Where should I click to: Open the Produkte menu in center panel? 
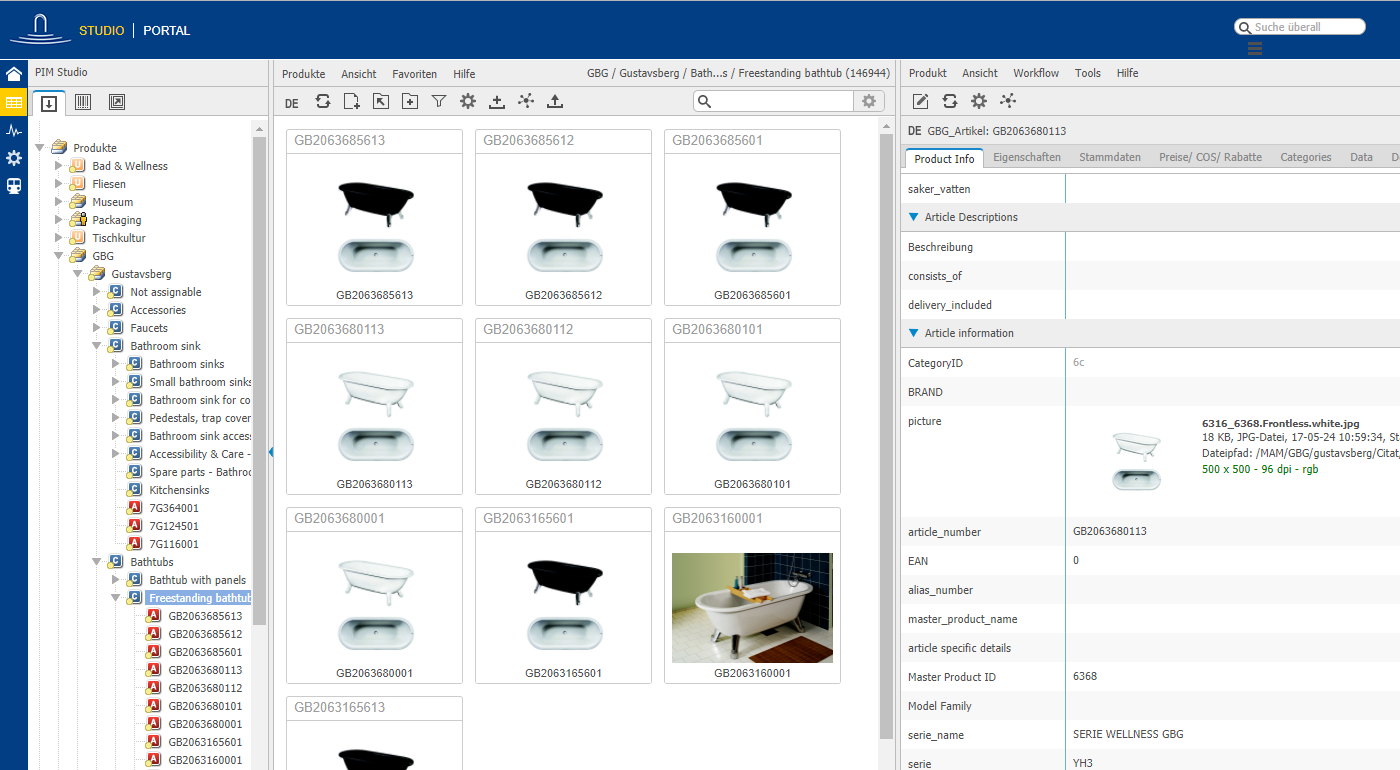(x=303, y=74)
